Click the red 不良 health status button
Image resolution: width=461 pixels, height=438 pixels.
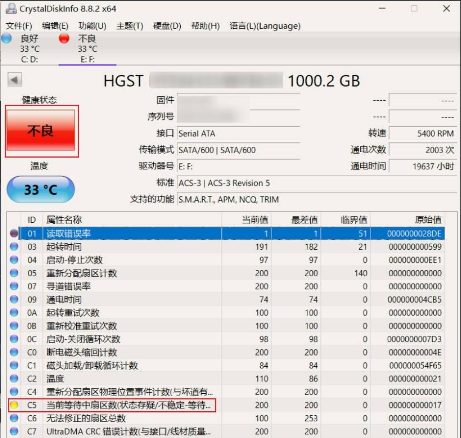pos(42,131)
